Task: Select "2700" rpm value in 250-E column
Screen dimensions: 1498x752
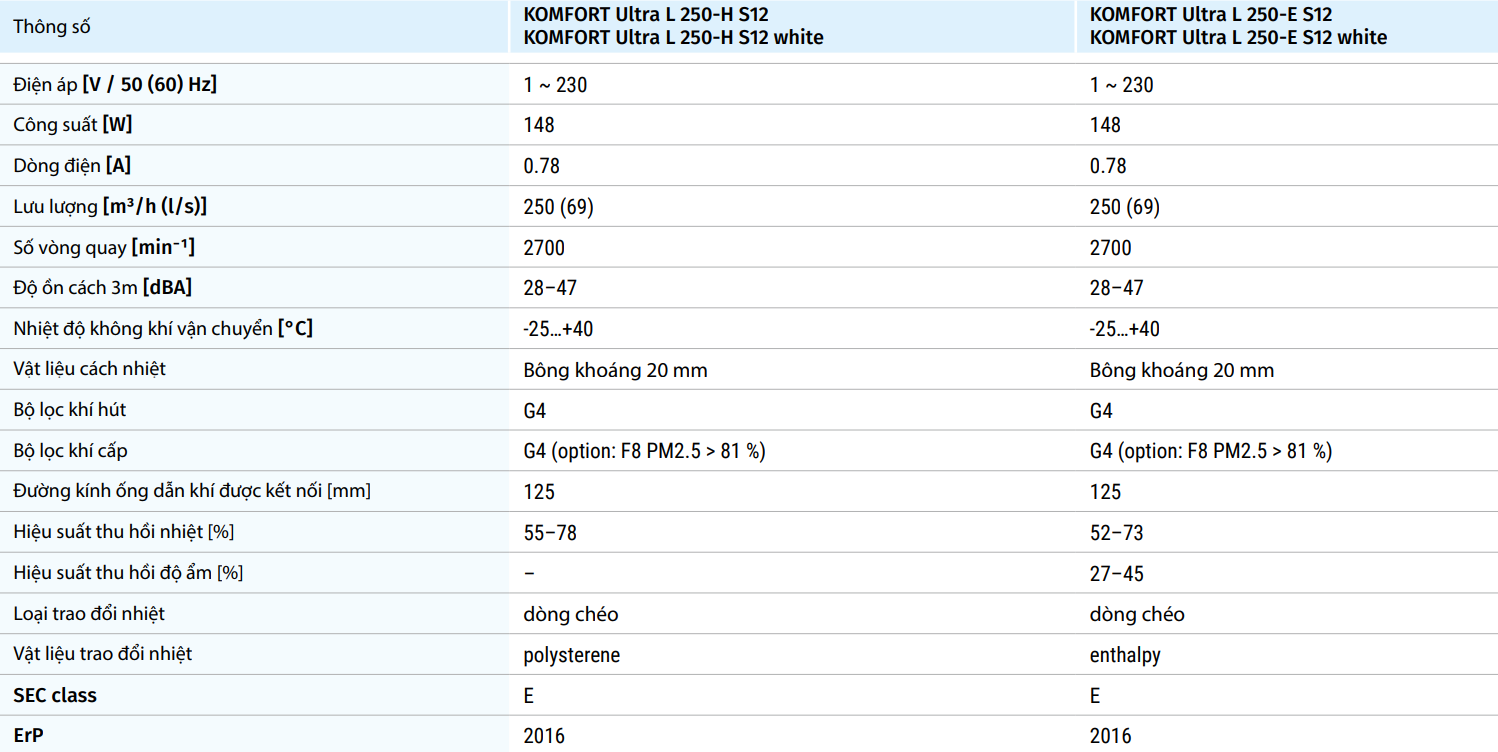Action: click(1111, 248)
